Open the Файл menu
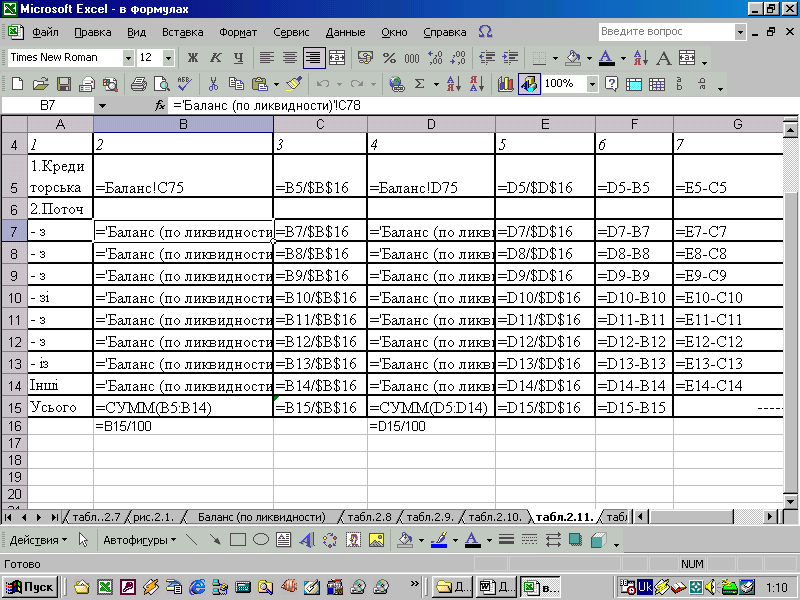Screen dimensions: 800x600 coord(45,32)
